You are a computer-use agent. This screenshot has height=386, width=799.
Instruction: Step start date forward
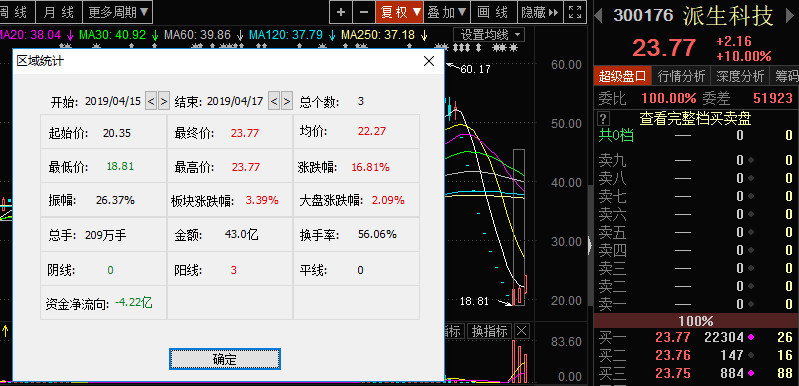pos(164,101)
